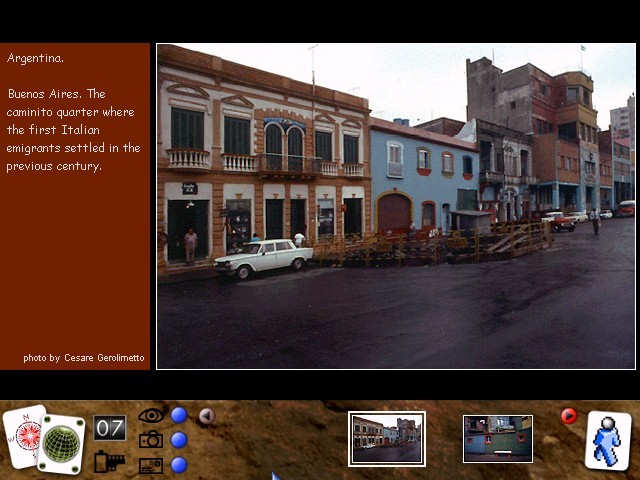Screen dimensions: 640x480
Task: Click the film roll icon
Action: 109,462
